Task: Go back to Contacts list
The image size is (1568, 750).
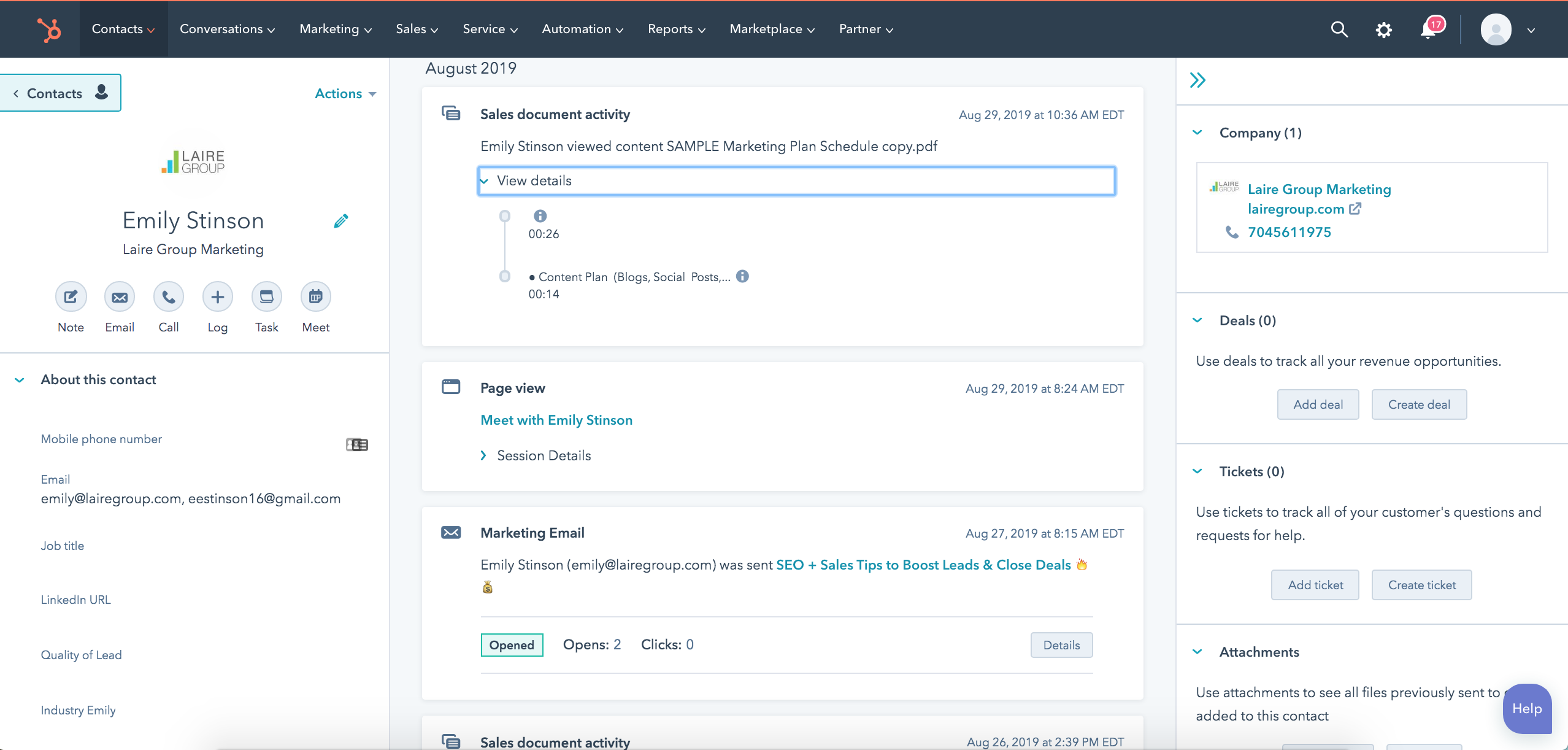Action: pyautogui.click(x=60, y=93)
